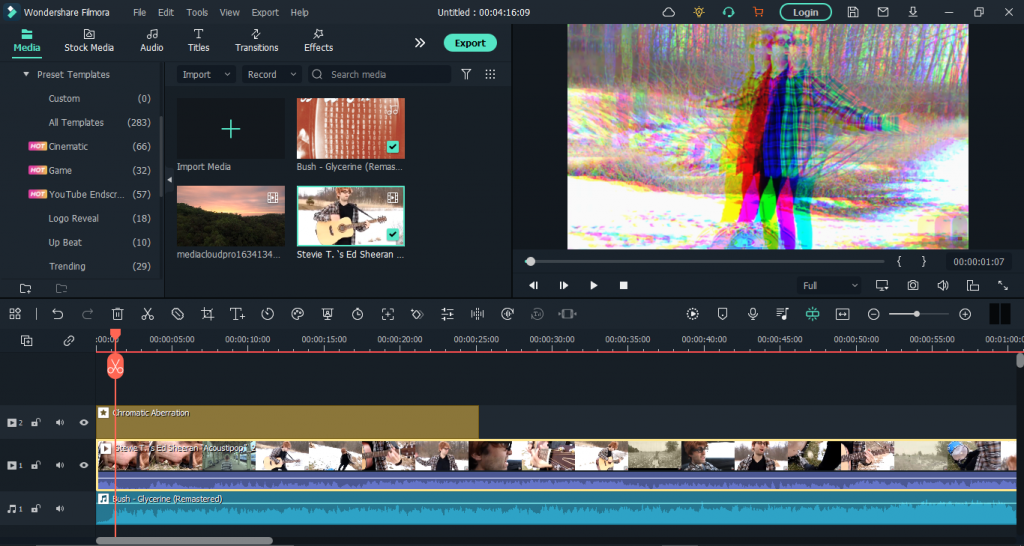Record voiceover with the microphone icon
Screen dimensions: 1024x546
pos(752,314)
